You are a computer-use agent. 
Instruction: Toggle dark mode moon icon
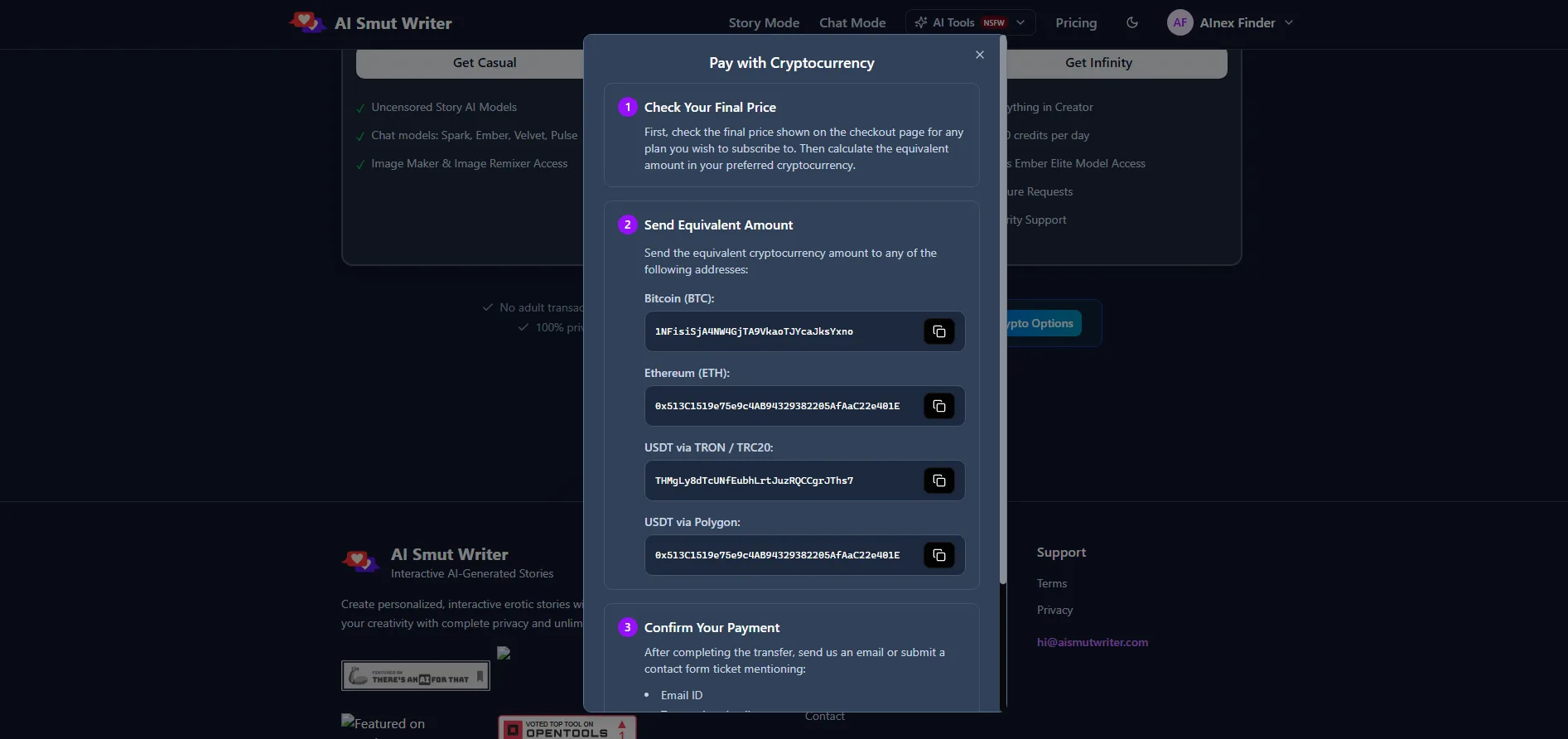pos(1132,23)
